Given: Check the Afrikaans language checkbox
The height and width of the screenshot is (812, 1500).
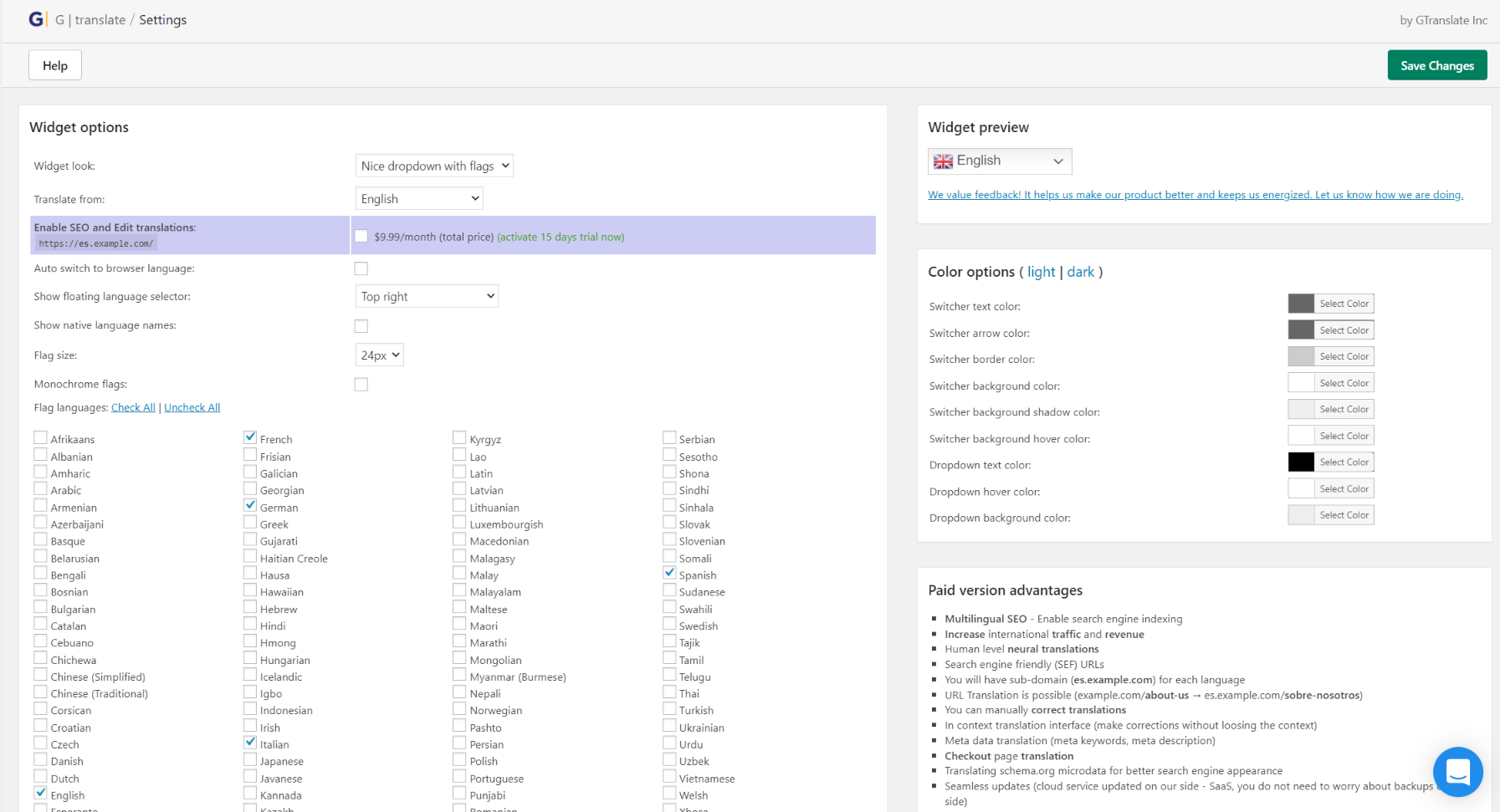Looking at the screenshot, I should [x=40, y=437].
